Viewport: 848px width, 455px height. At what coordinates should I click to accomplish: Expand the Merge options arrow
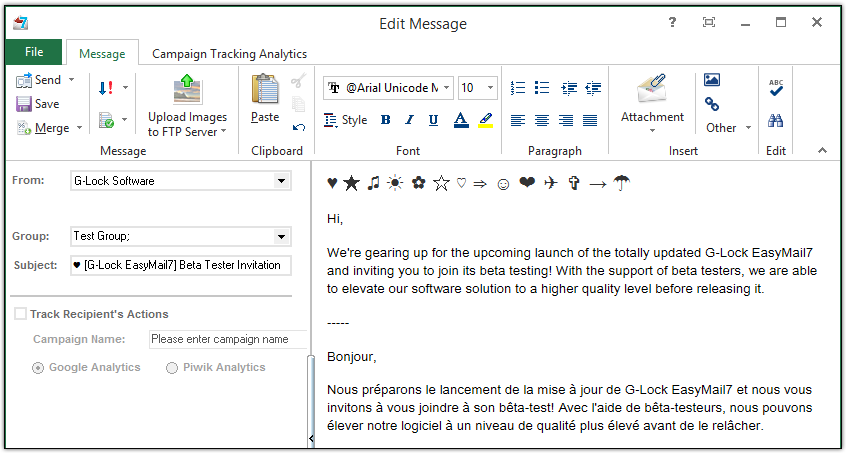79,128
